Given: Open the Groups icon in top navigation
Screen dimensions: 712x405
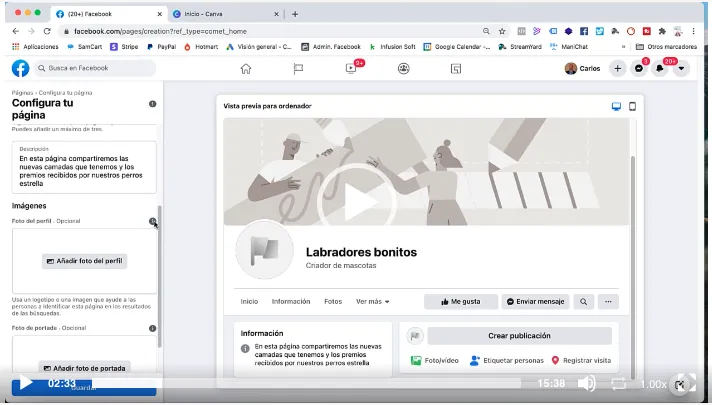Looking at the screenshot, I should [404, 69].
